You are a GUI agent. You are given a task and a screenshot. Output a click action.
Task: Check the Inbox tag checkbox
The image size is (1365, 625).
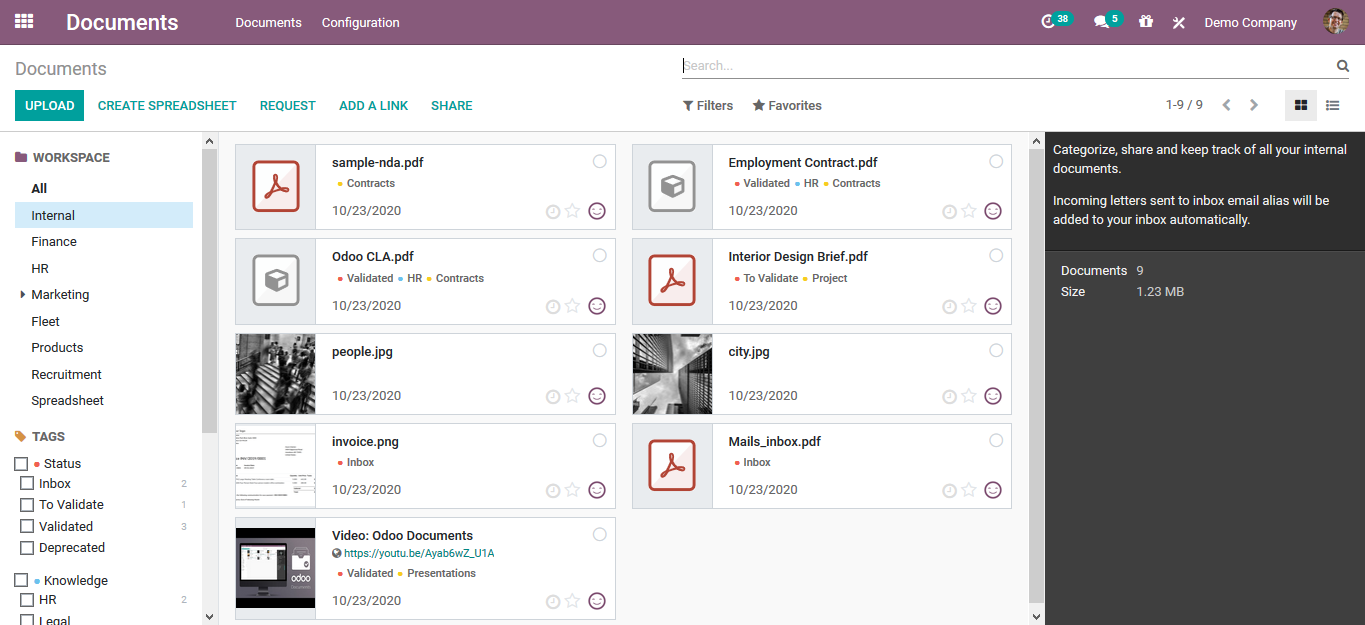click(27, 484)
